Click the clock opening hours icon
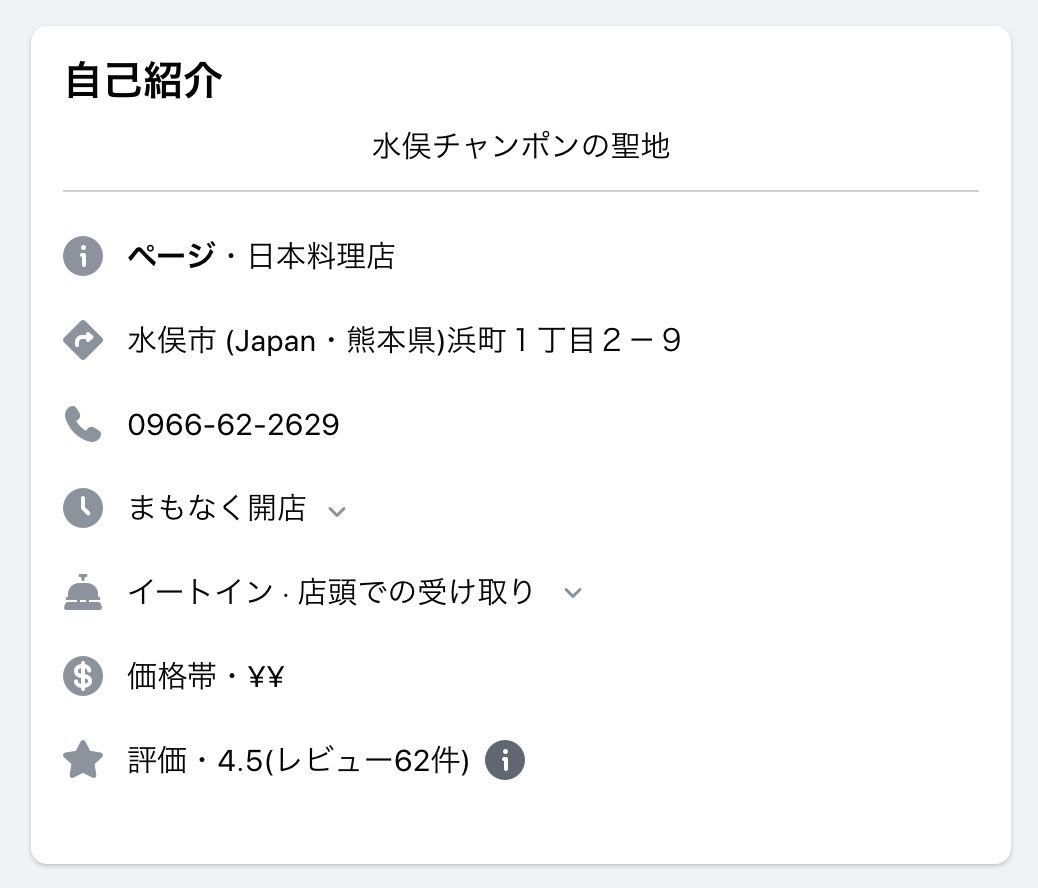The width and height of the screenshot is (1038, 888). coord(83,508)
